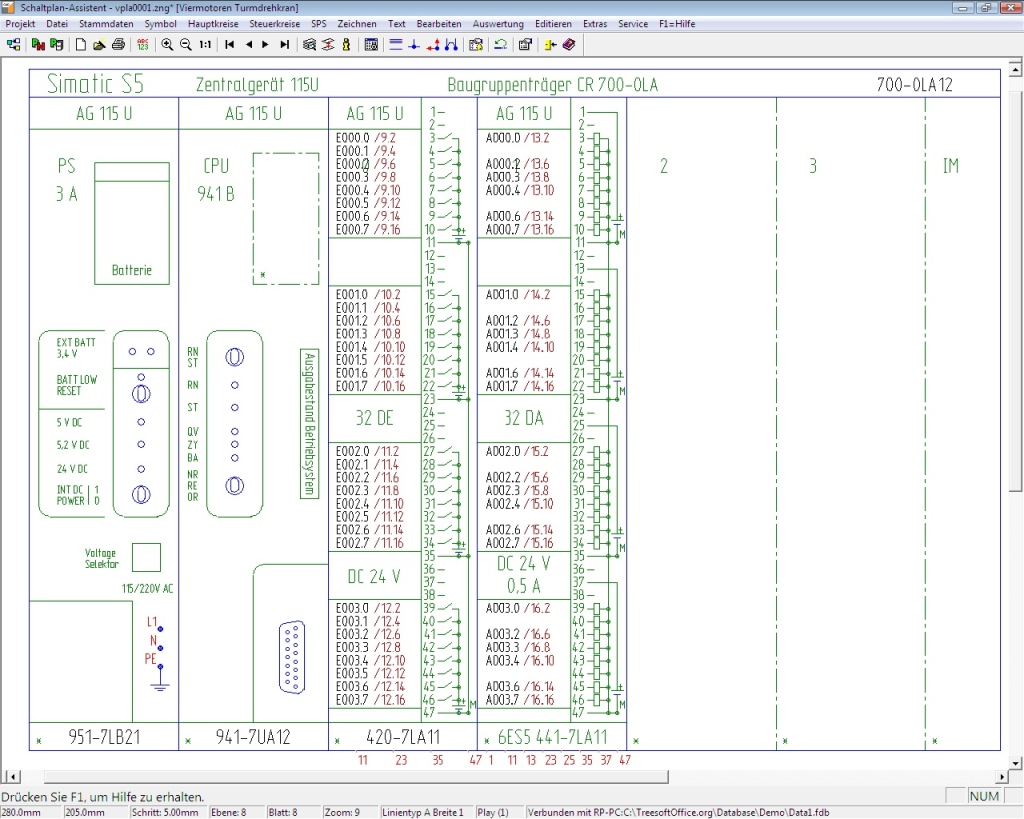Jump to first page with the arrow icon
Screen dimensions: 1024x819
[230, 44]
